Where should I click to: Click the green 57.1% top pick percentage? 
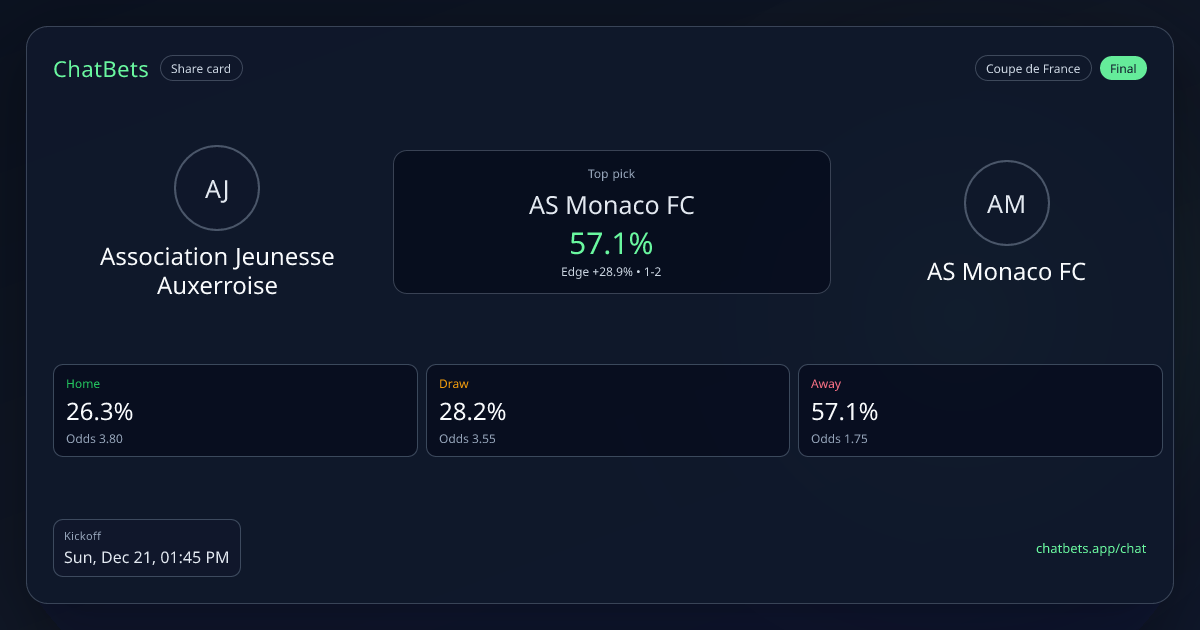[x=611, y=243]
